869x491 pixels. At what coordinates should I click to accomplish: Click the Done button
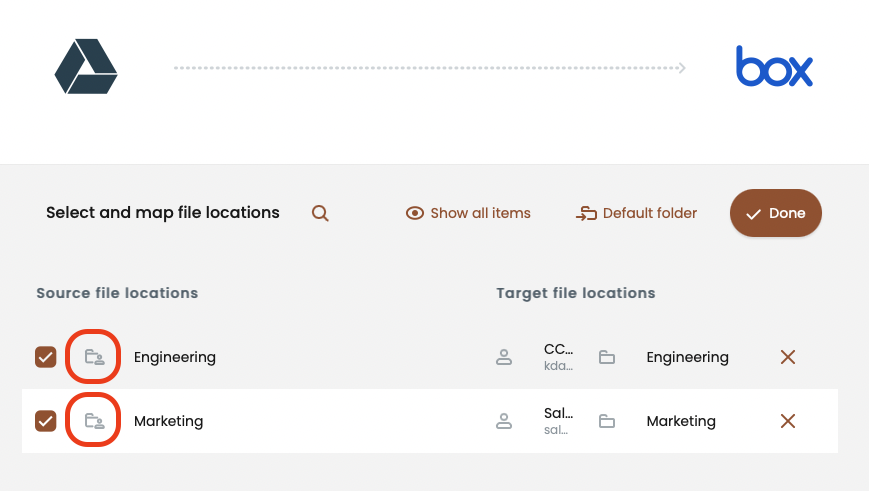tap(775, 213)
